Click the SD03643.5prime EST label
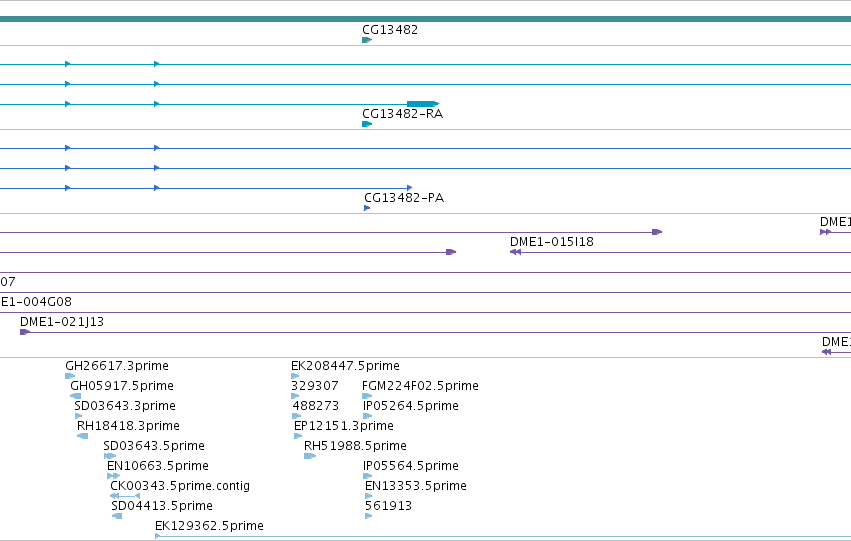This screenshot has height=541, width=851. tap(154, 446)
